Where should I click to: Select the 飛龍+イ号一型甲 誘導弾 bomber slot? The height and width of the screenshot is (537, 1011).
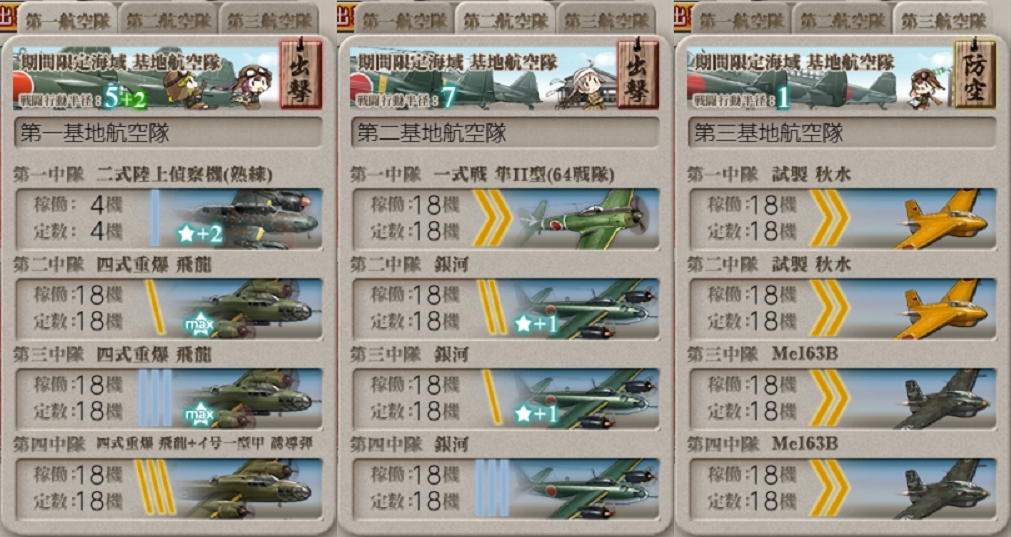169,489
